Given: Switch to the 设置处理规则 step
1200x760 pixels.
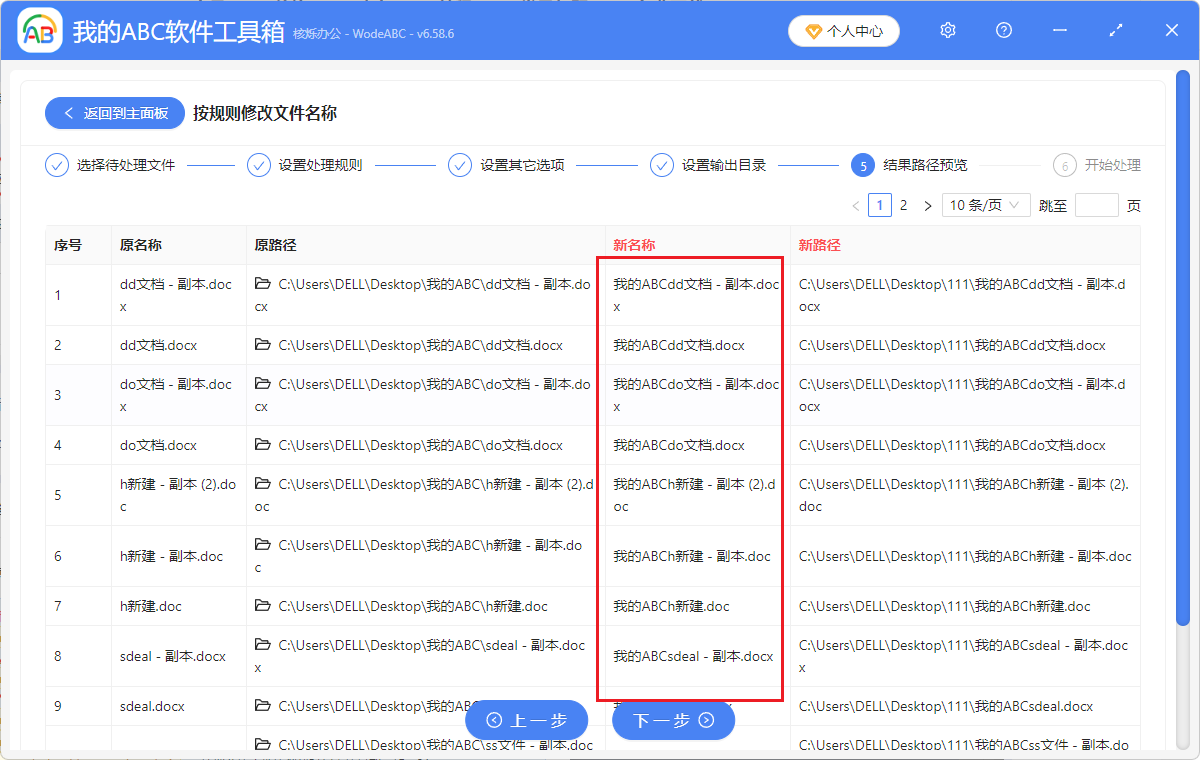Looking at the screenshot, I should [308, 164].
